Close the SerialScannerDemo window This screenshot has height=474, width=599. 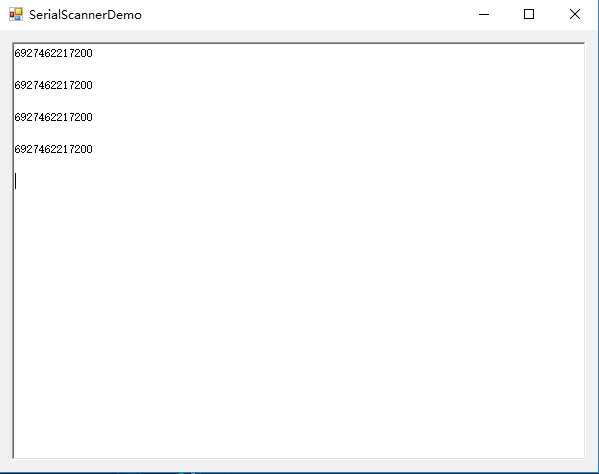575,15
